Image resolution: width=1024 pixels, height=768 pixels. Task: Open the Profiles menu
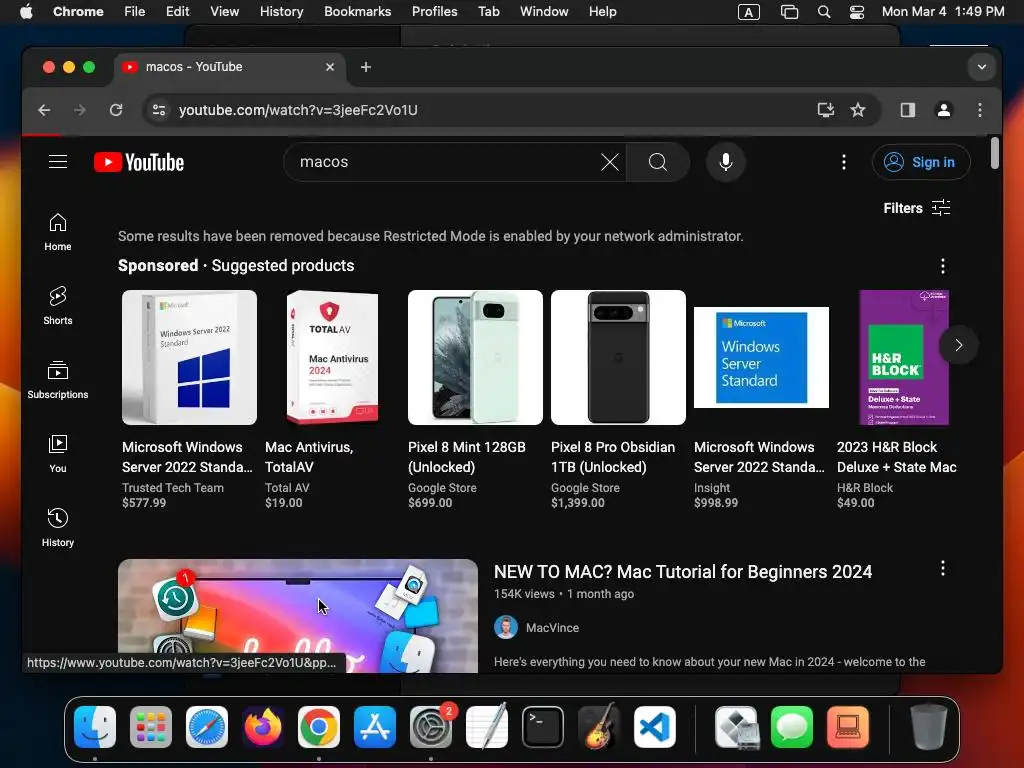[x=434, y=12]
